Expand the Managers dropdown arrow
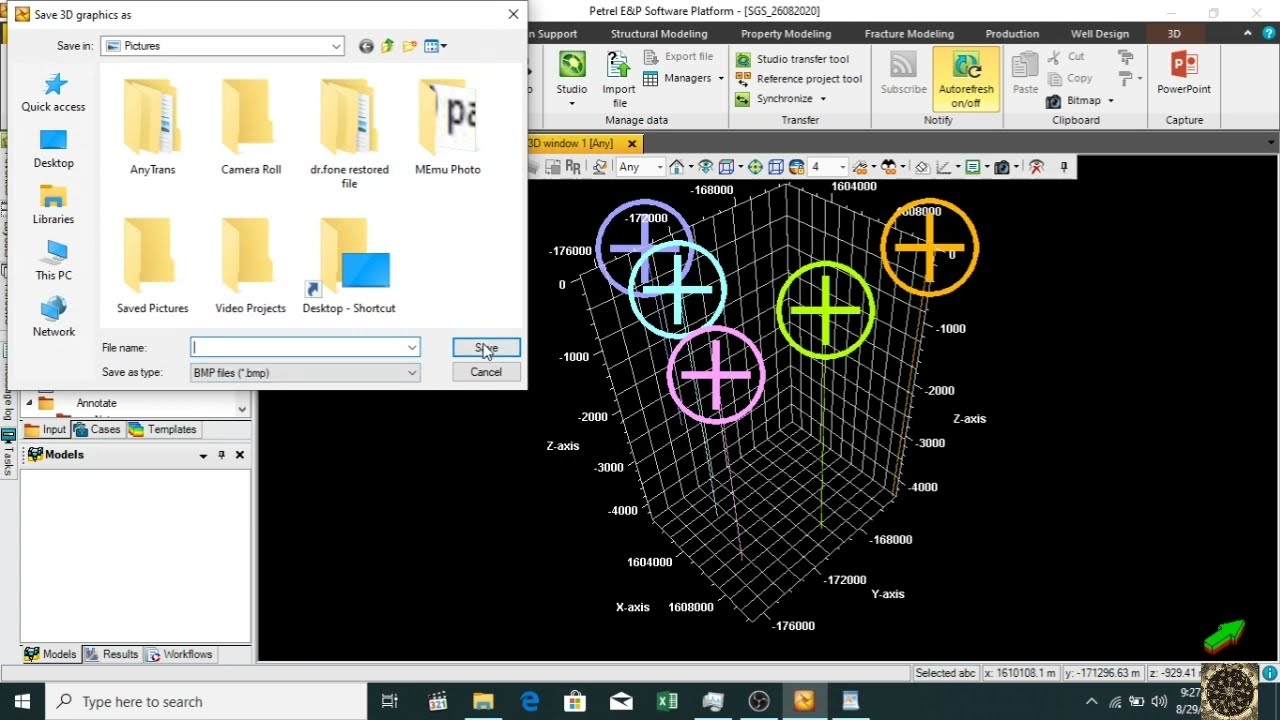This screenshot has width=1280, height=720. [721, 78]
